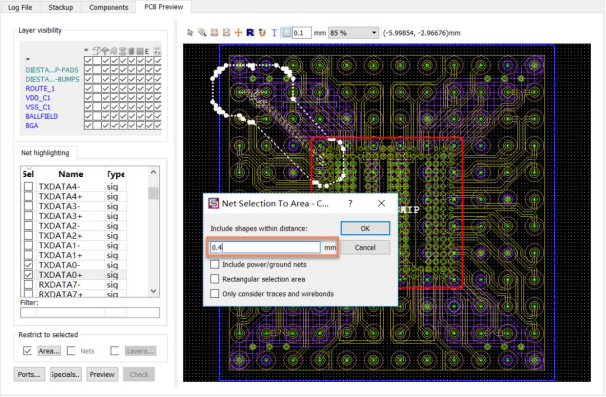Image resolution: width=606 pixels, height=397 pixels.
Task: Check the TXDATA1+ net checkbox
Action: click(x=28, y=255)
